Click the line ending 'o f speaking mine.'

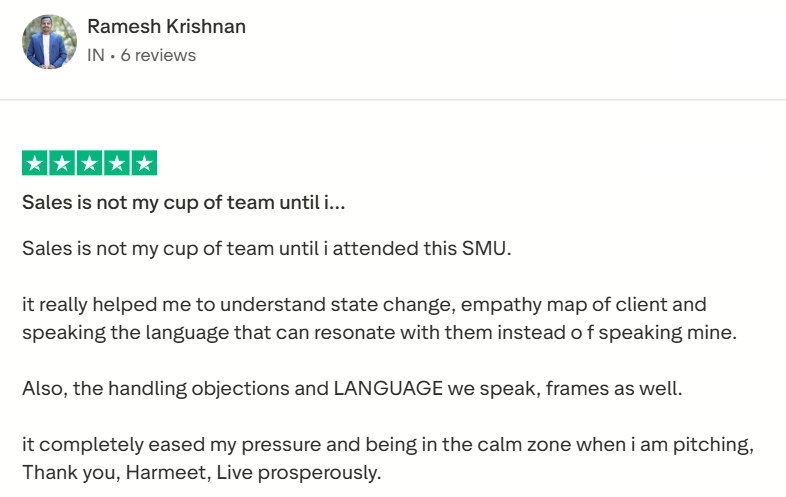[378, 332]
